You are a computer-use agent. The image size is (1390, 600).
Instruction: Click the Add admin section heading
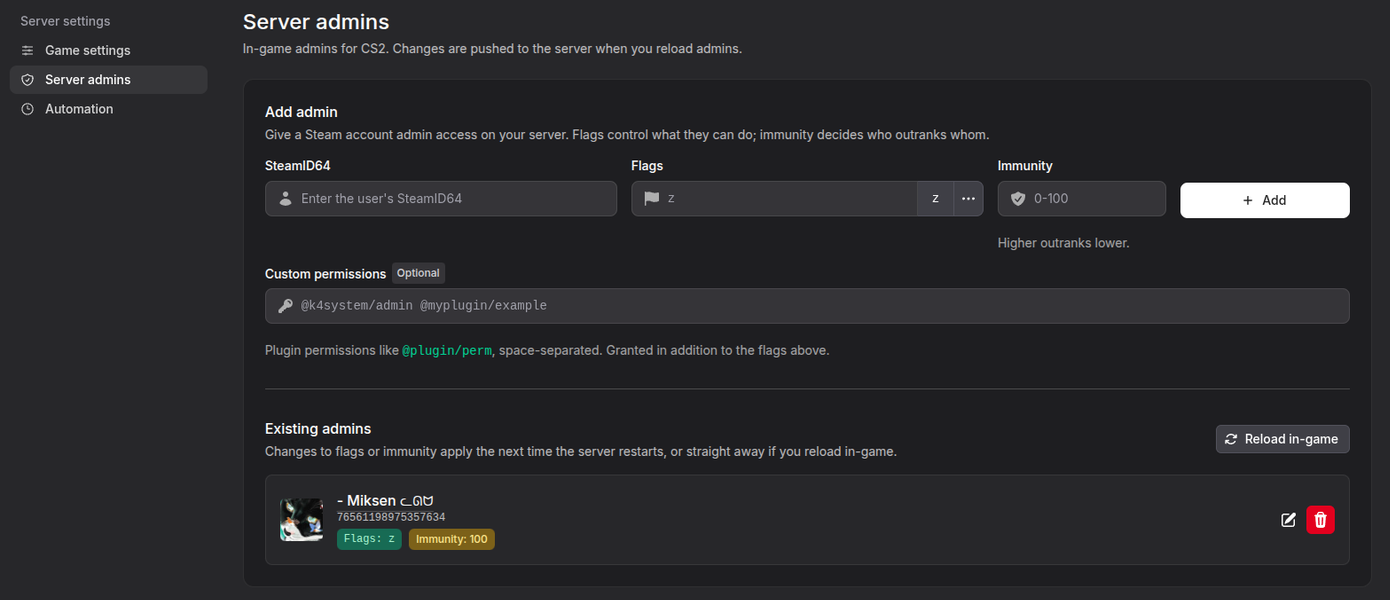point(301,112)
